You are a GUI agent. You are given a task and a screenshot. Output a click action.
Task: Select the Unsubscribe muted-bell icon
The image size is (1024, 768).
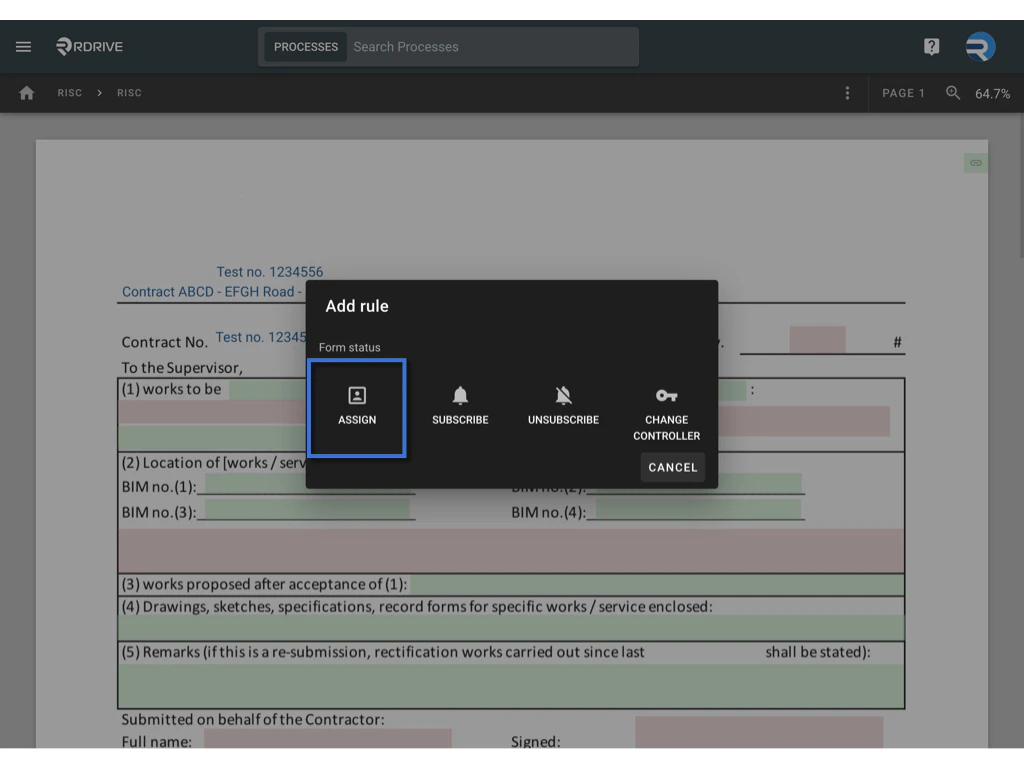pyautogui.click(x=563, y=403)
